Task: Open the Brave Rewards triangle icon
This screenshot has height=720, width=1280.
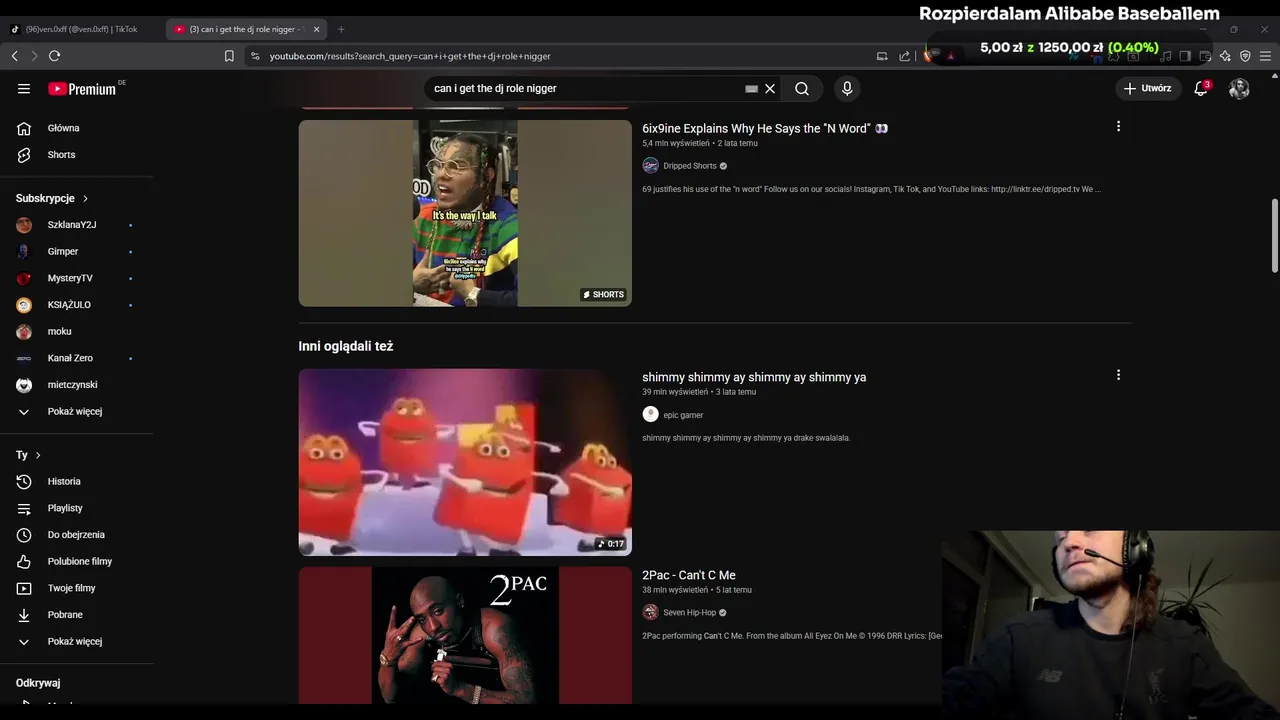Action: coord(951,56)
